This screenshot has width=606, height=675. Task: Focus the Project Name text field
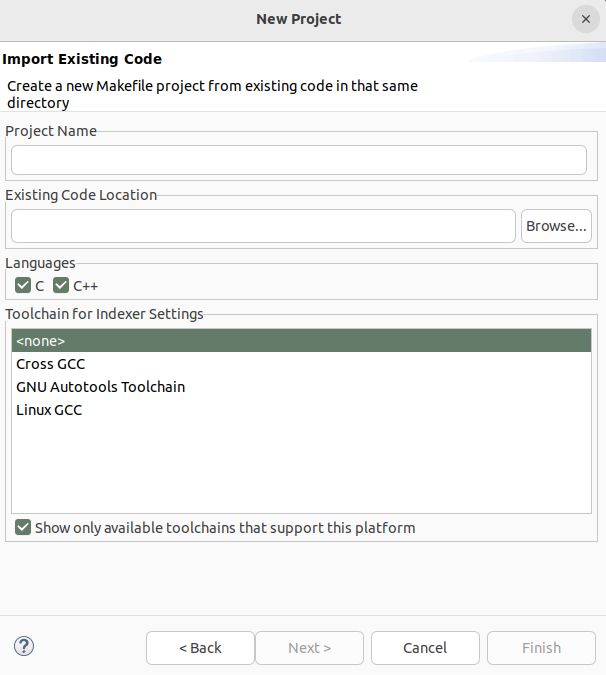pyautogui.click(x=298, y=160)
